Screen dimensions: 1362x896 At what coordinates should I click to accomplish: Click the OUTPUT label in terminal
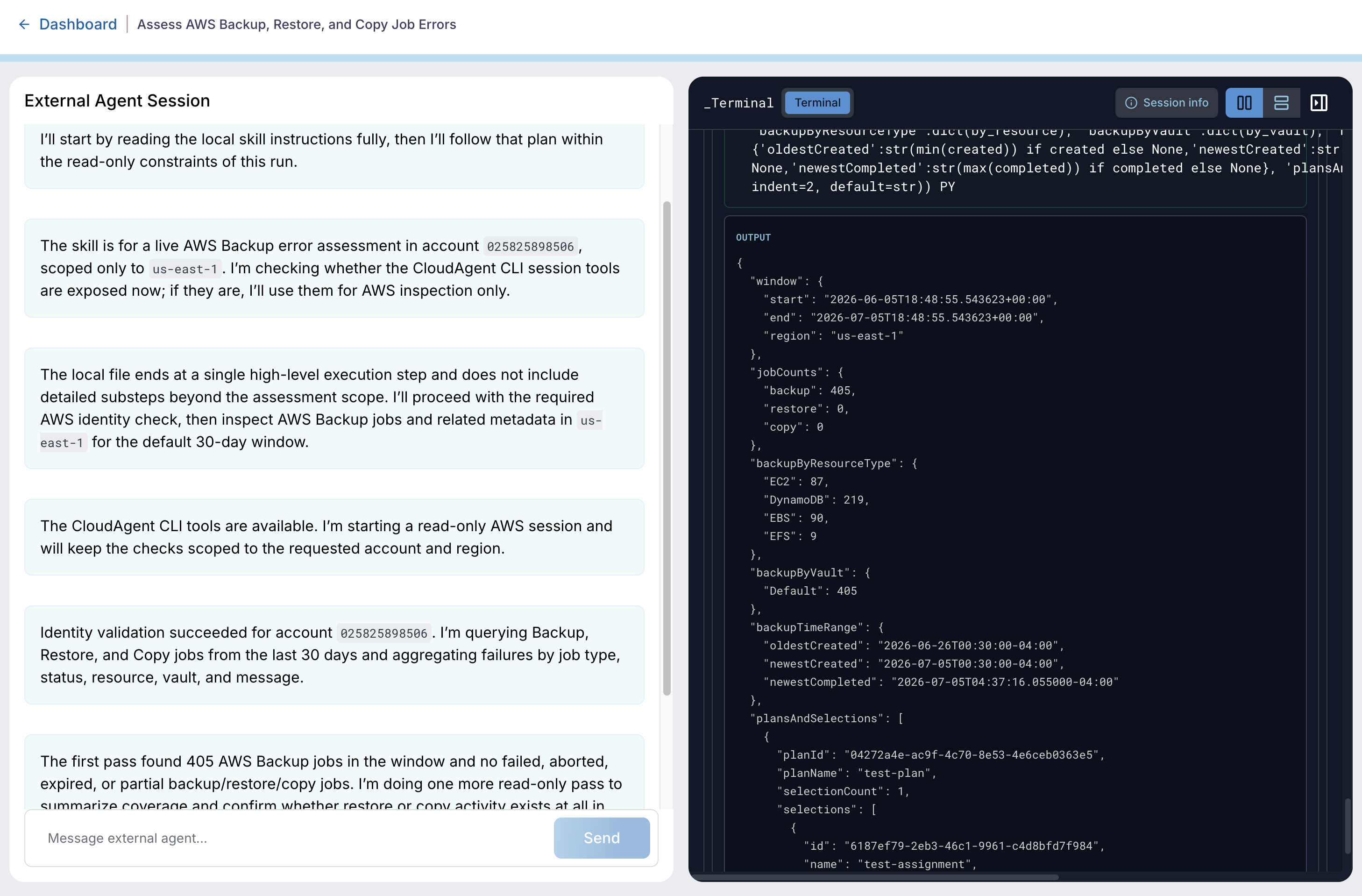pyautogui.click(x=753, y=237)
